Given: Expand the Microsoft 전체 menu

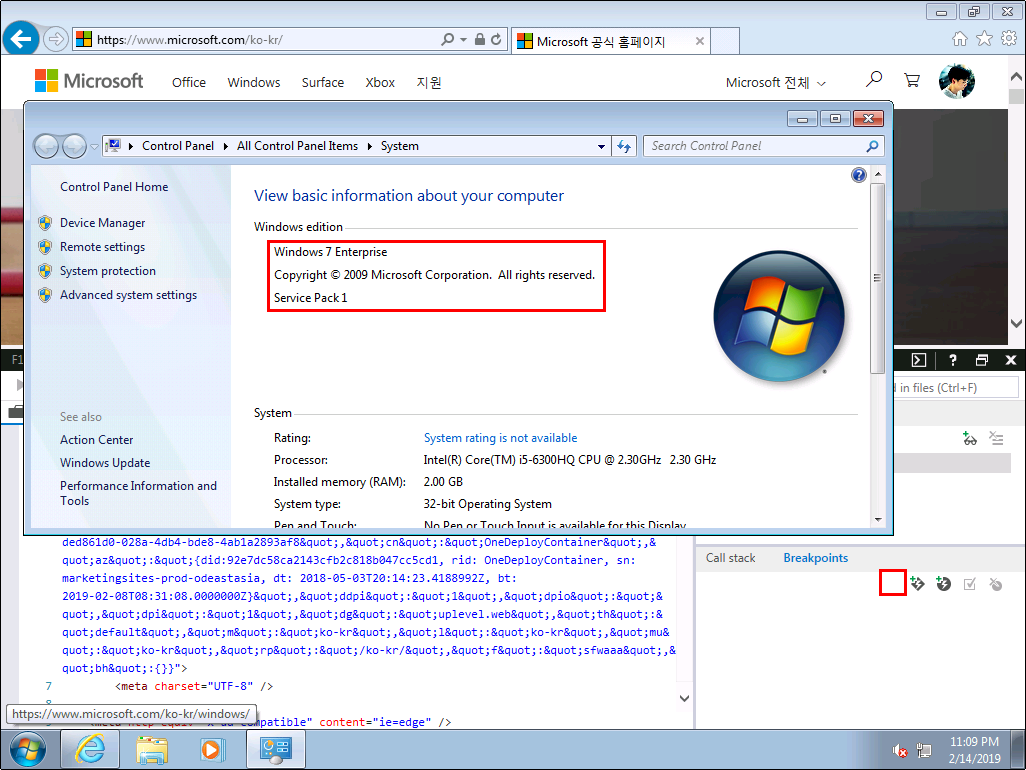Looking at the screenshot, I should pyautogui.click(x=776, y=82).
